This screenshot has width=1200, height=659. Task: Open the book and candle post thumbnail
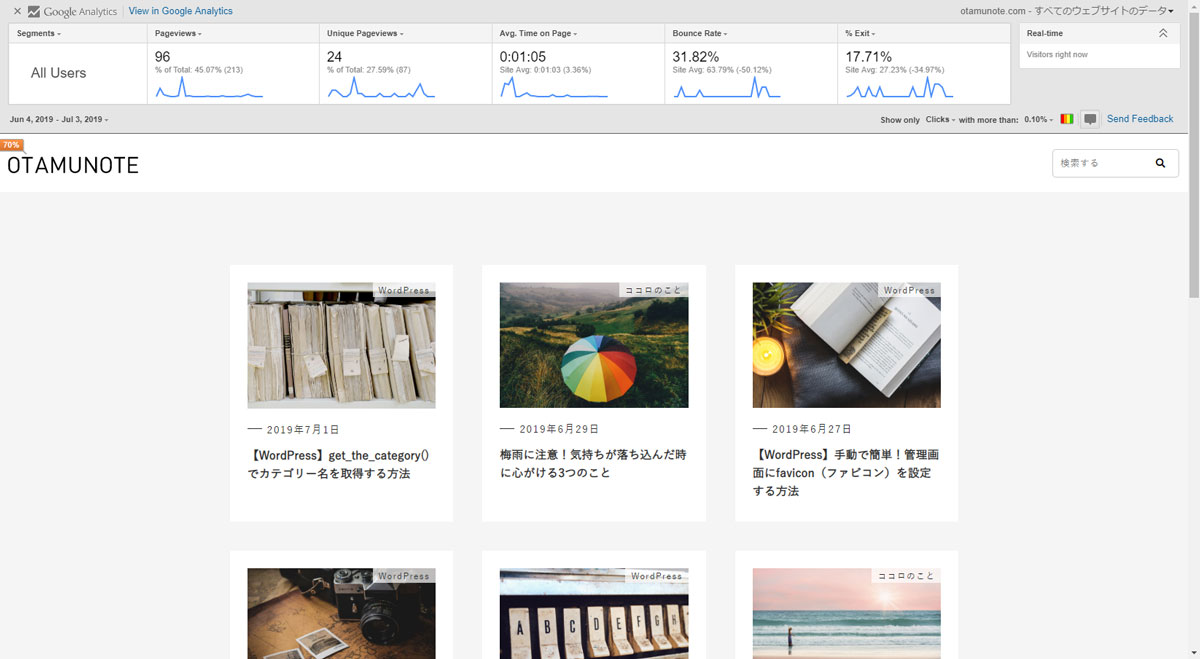[x=846, y=345]
